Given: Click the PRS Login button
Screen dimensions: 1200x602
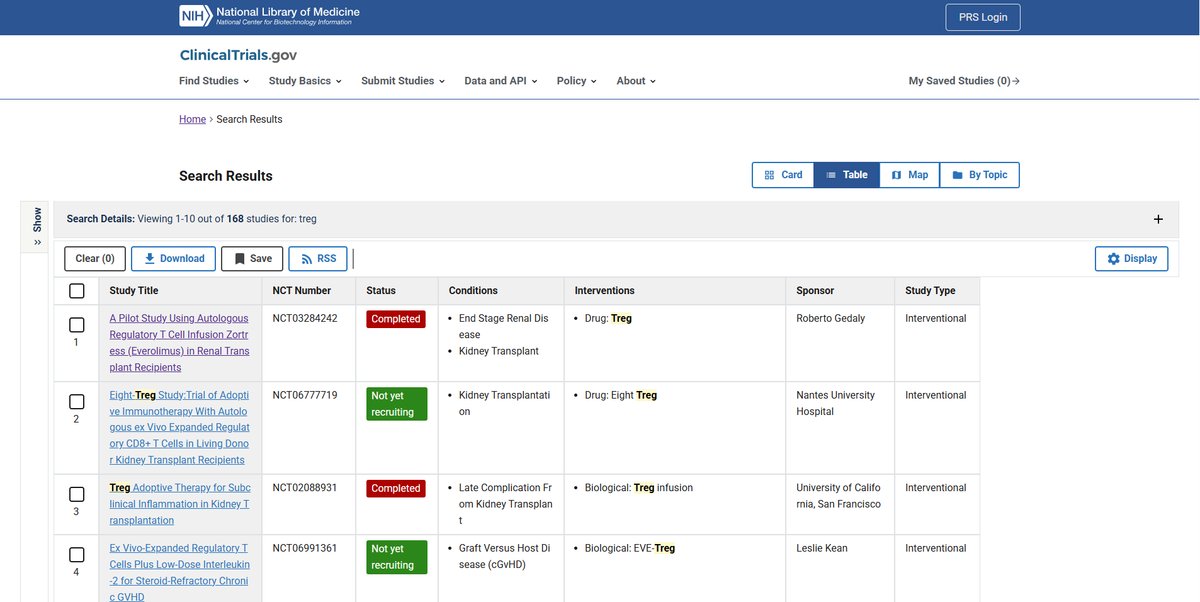Looking at the screenshot, I should (x=982, y=17).
